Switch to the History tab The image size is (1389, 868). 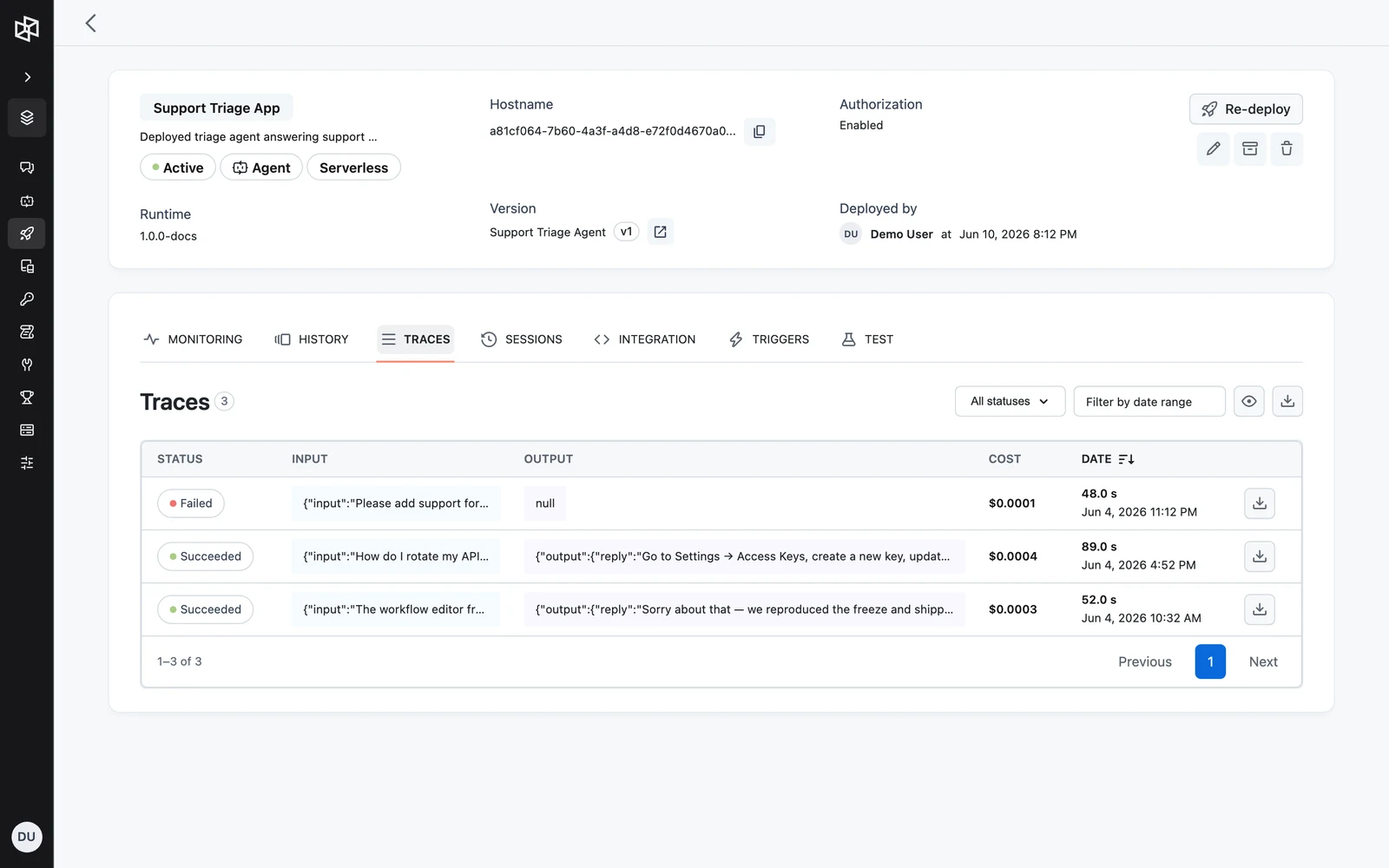312,339
